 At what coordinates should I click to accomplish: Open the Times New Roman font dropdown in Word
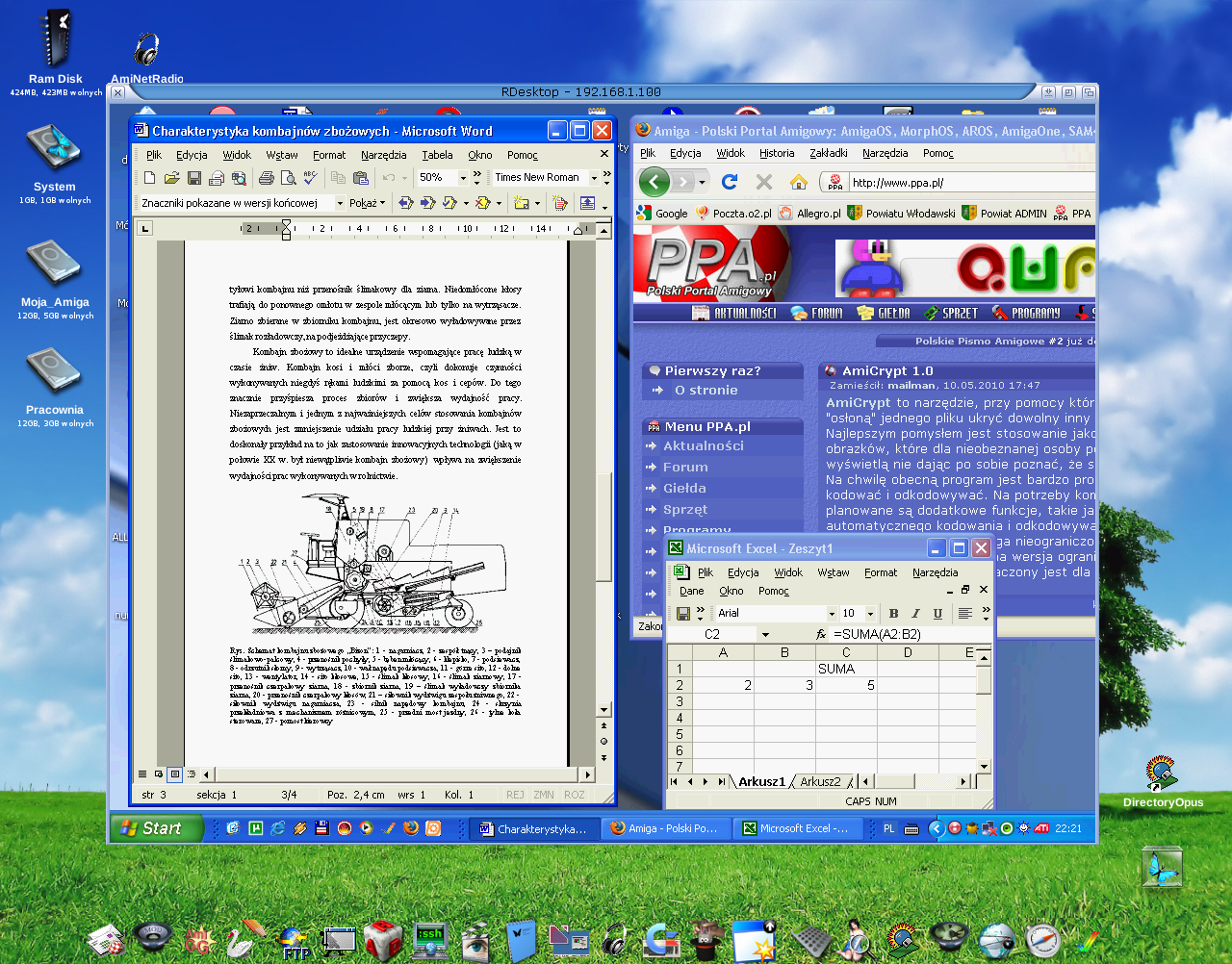click(x=593, y=178)
